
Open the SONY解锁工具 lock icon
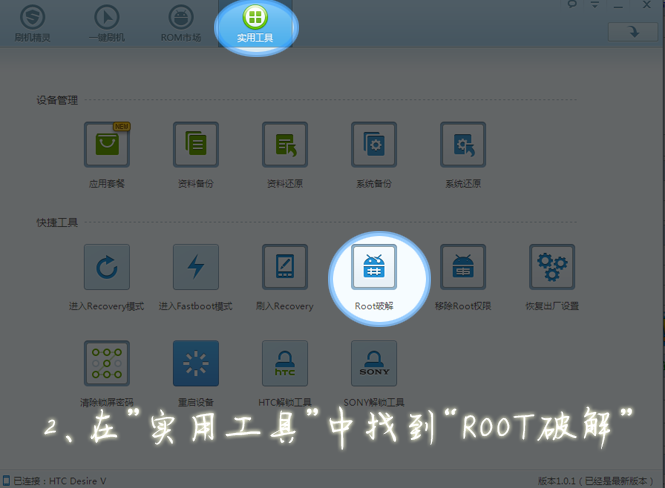(x=374, y=363)
